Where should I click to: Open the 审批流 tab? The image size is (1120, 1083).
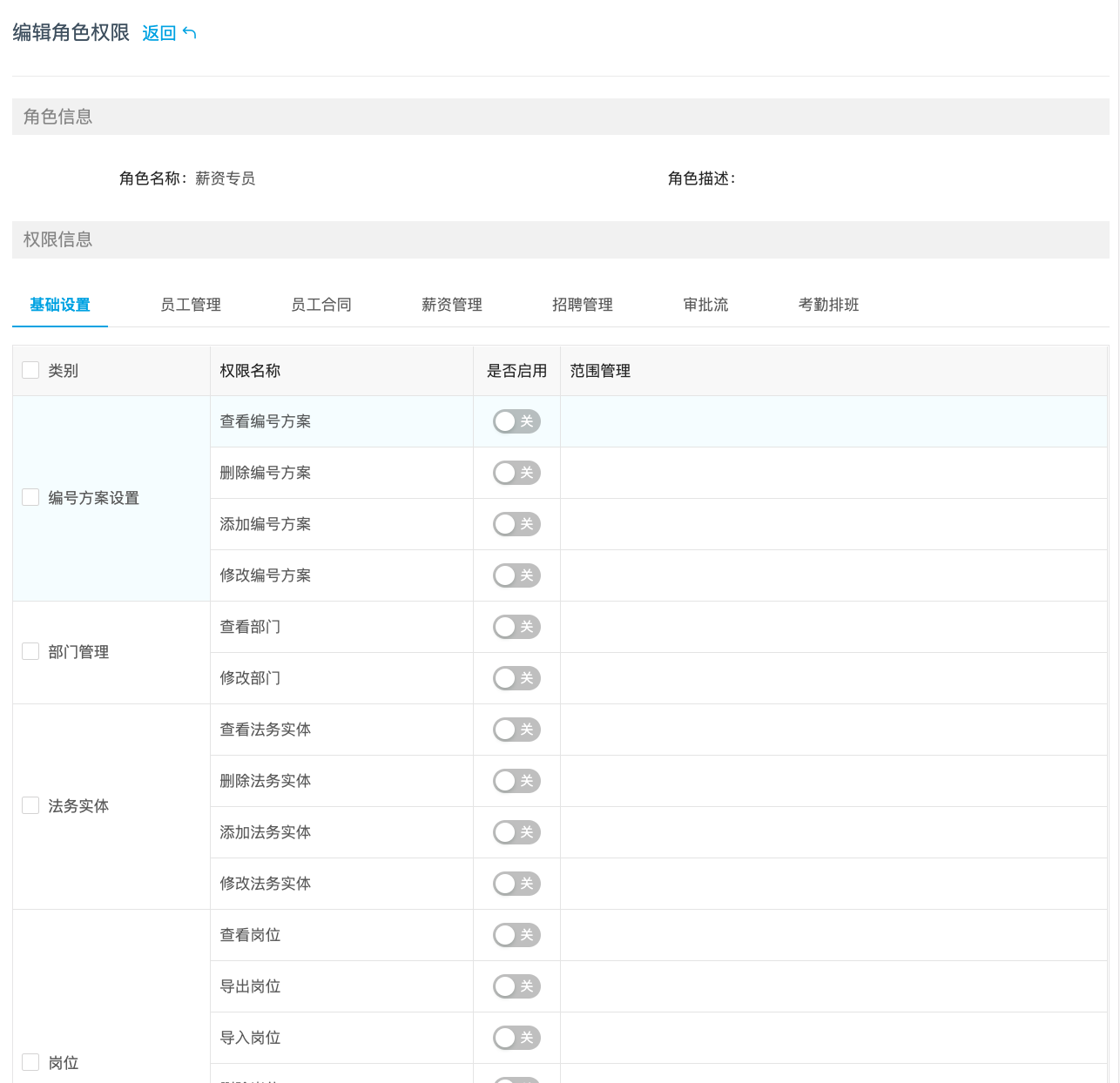pyautogui.click(x=705, y=305)
